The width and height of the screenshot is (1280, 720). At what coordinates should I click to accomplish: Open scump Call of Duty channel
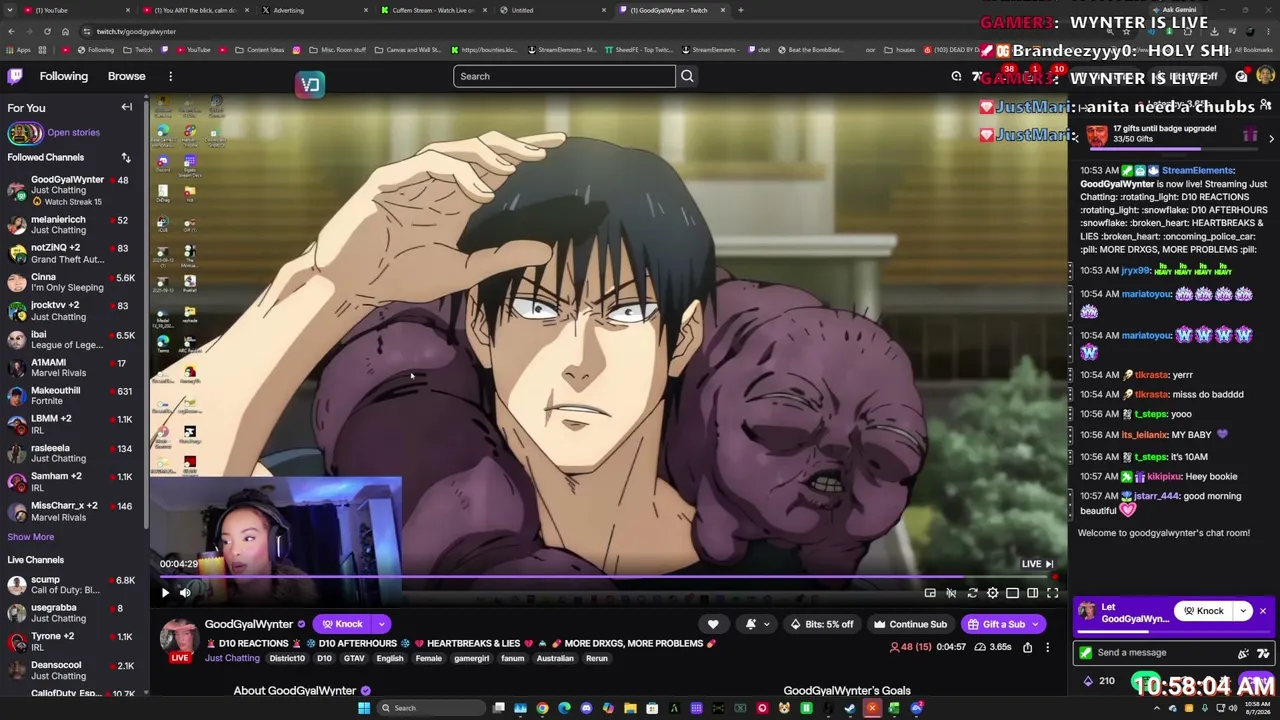click(x=72, y=585)
